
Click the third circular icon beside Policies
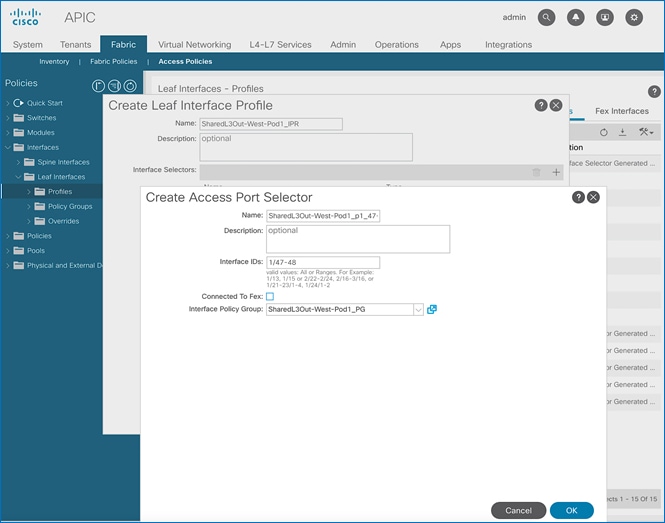pos(130,86)
